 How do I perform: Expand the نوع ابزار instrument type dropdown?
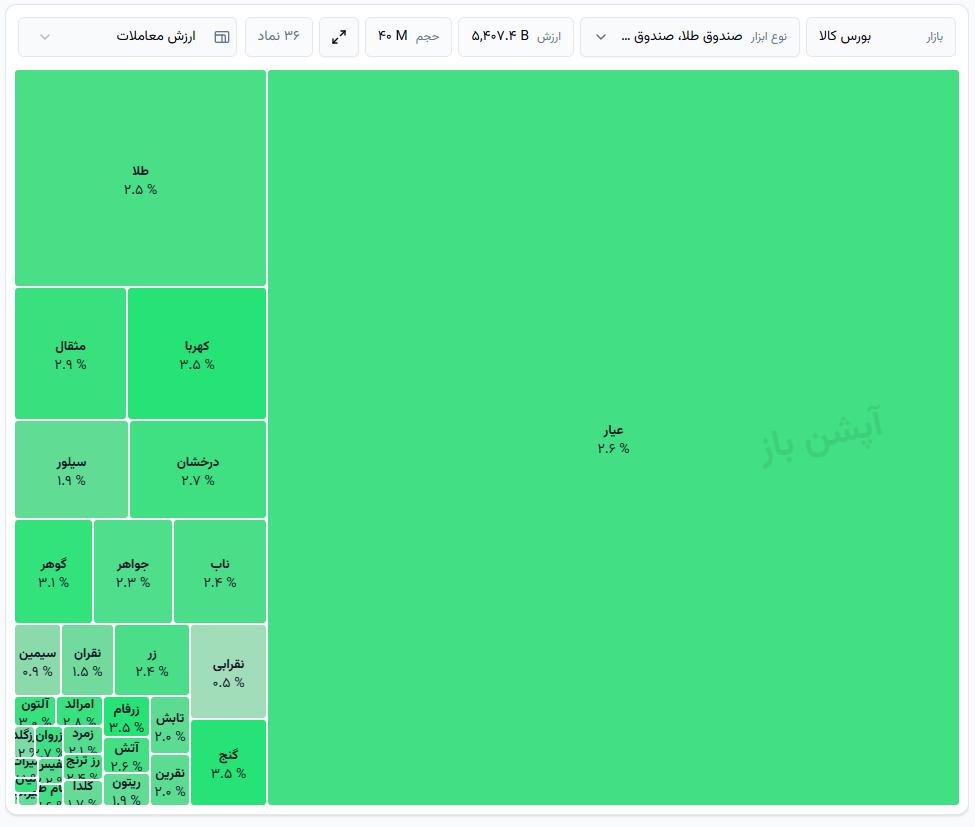point(690,37)
